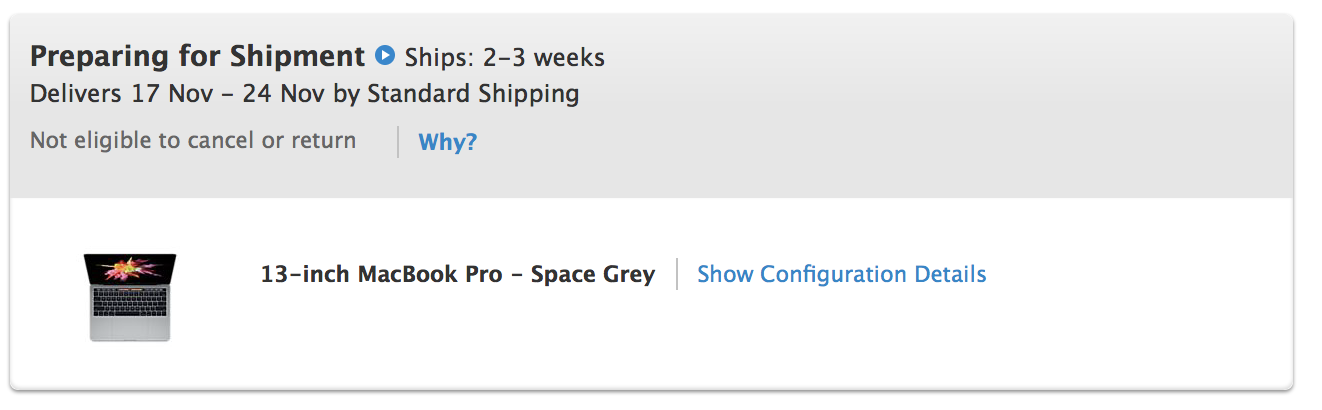Click the "13-inch MacBook Pro" product name
Viewport: 1322px width, 410px height.
pos(381,274)
